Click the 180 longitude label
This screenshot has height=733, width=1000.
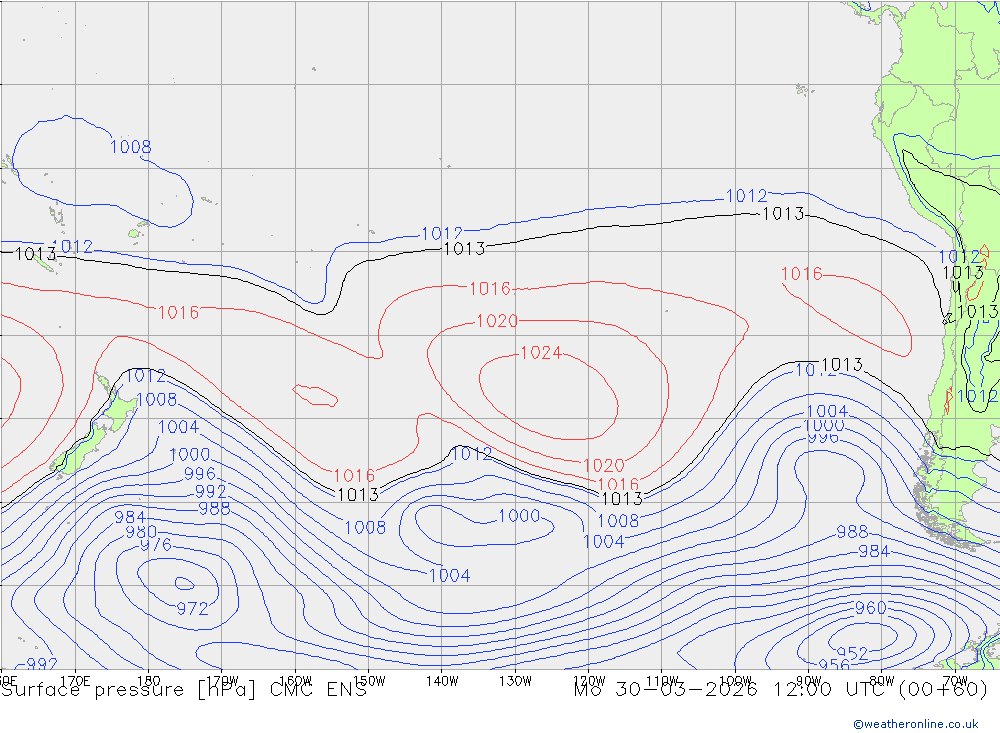148,679
